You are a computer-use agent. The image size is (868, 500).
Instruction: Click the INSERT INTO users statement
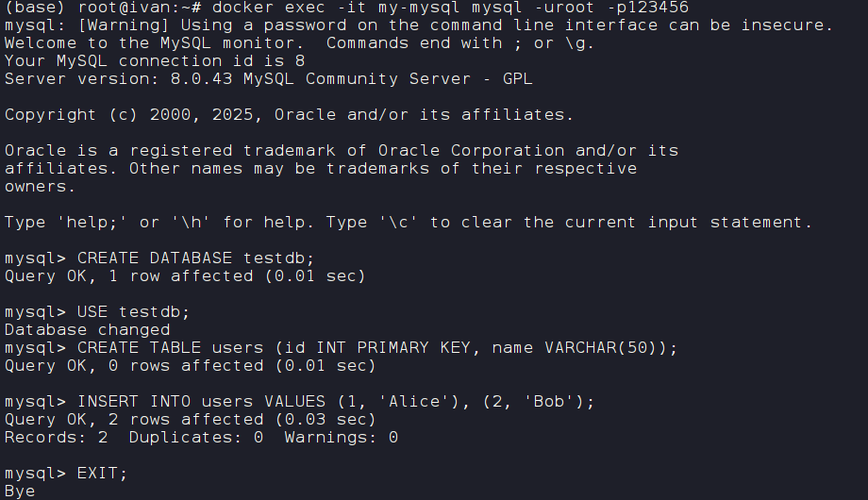[x=336, y=402]
